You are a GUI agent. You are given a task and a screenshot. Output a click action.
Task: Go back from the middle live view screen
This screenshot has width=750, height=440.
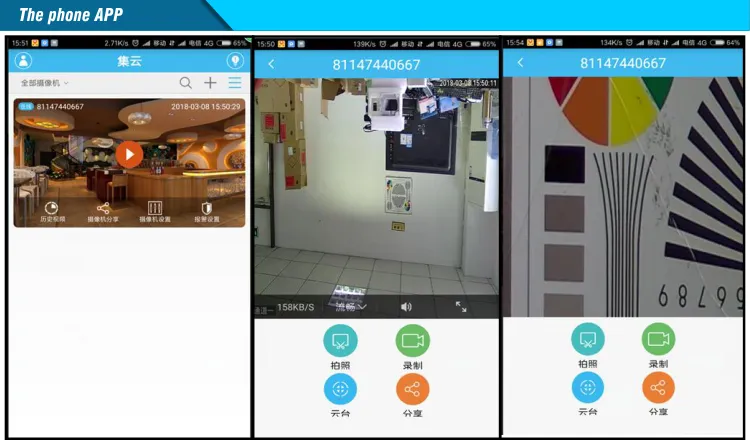(271, 64)
